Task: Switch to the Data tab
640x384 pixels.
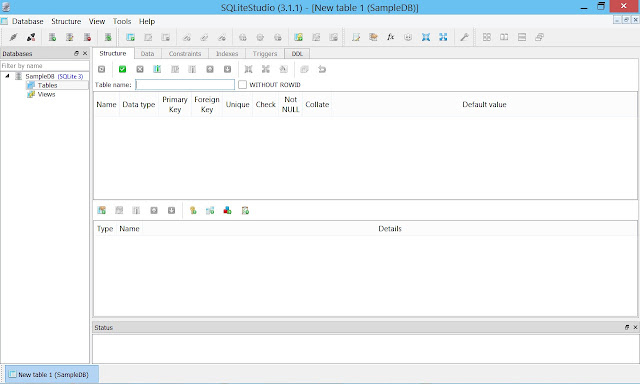Action: click(x=147, y=53)
